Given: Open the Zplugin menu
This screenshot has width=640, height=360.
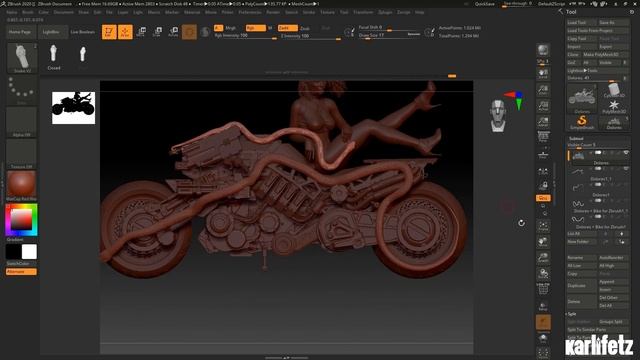Looking at the screenshot, I should click(x=385, y=12).
